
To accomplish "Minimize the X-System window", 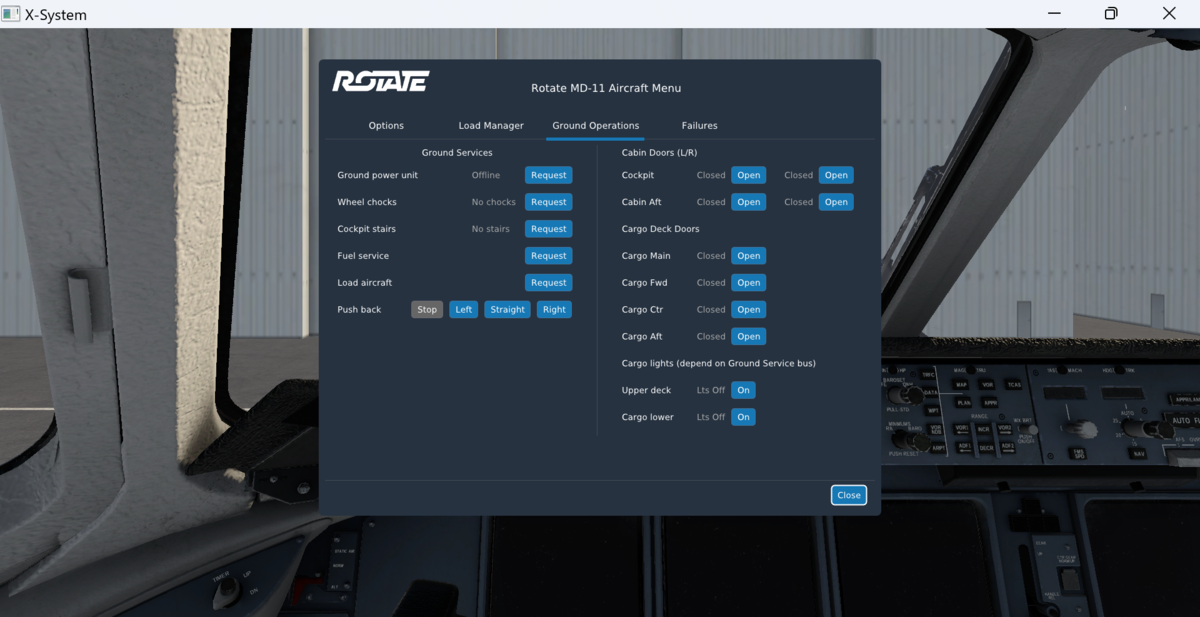I will click(x=1053, y=14).
